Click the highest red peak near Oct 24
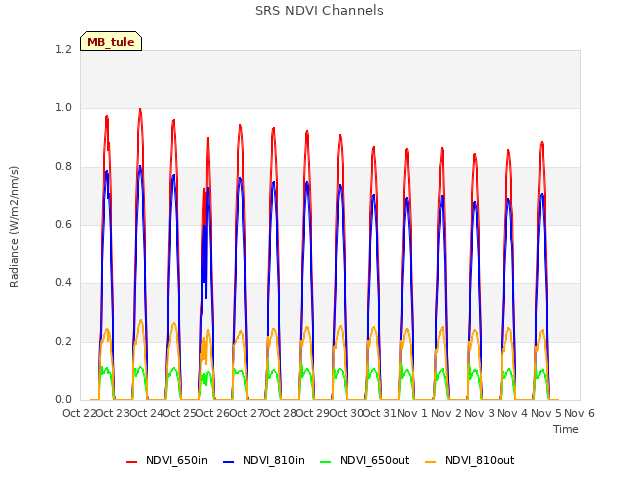Image resolution: width=640 pixels, height=480 pixels. coord(140,110)
